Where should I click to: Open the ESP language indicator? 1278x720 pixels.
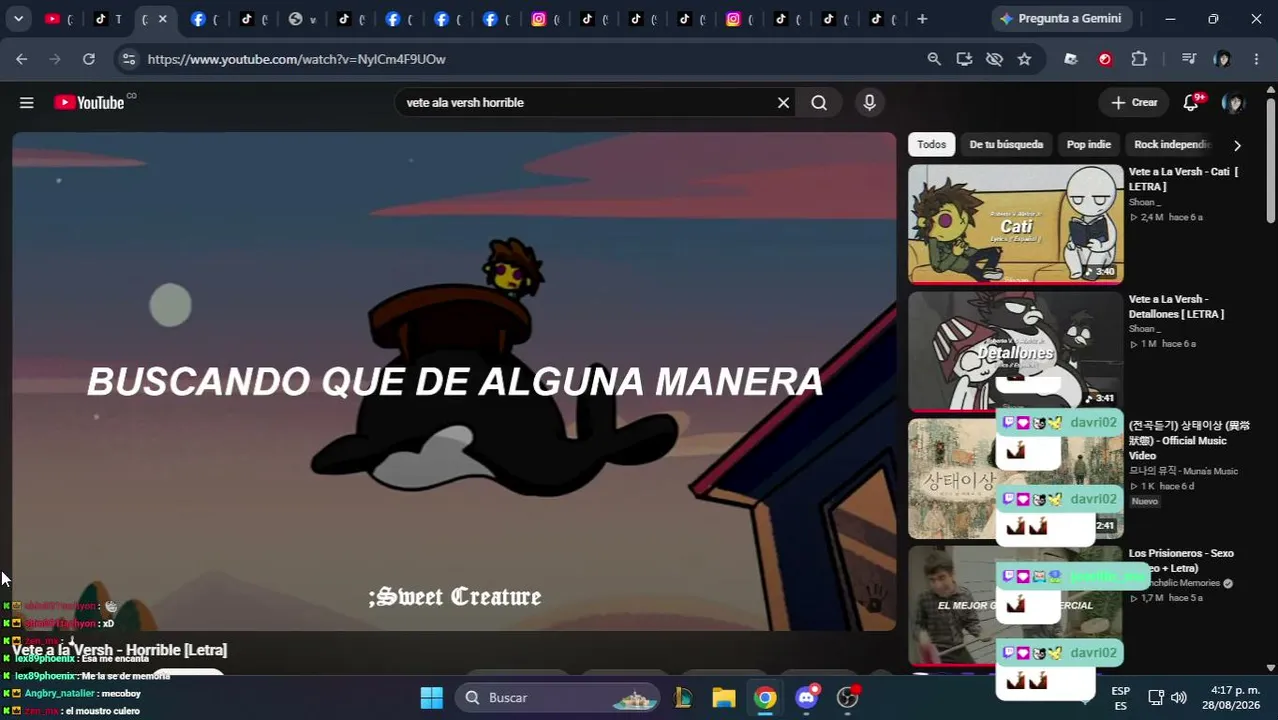[x=1121, y=698]
